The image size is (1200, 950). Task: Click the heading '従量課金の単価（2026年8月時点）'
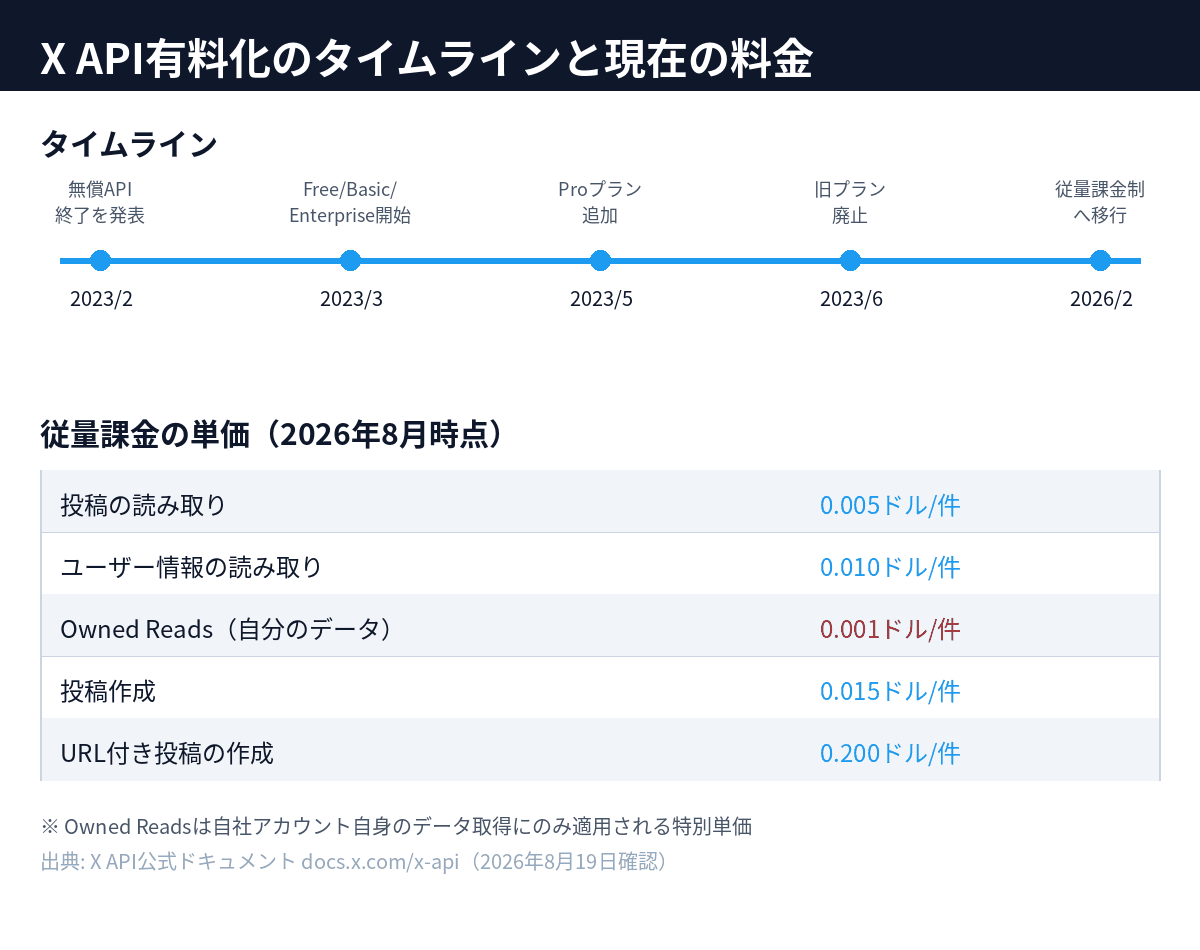tap(271, 435)
